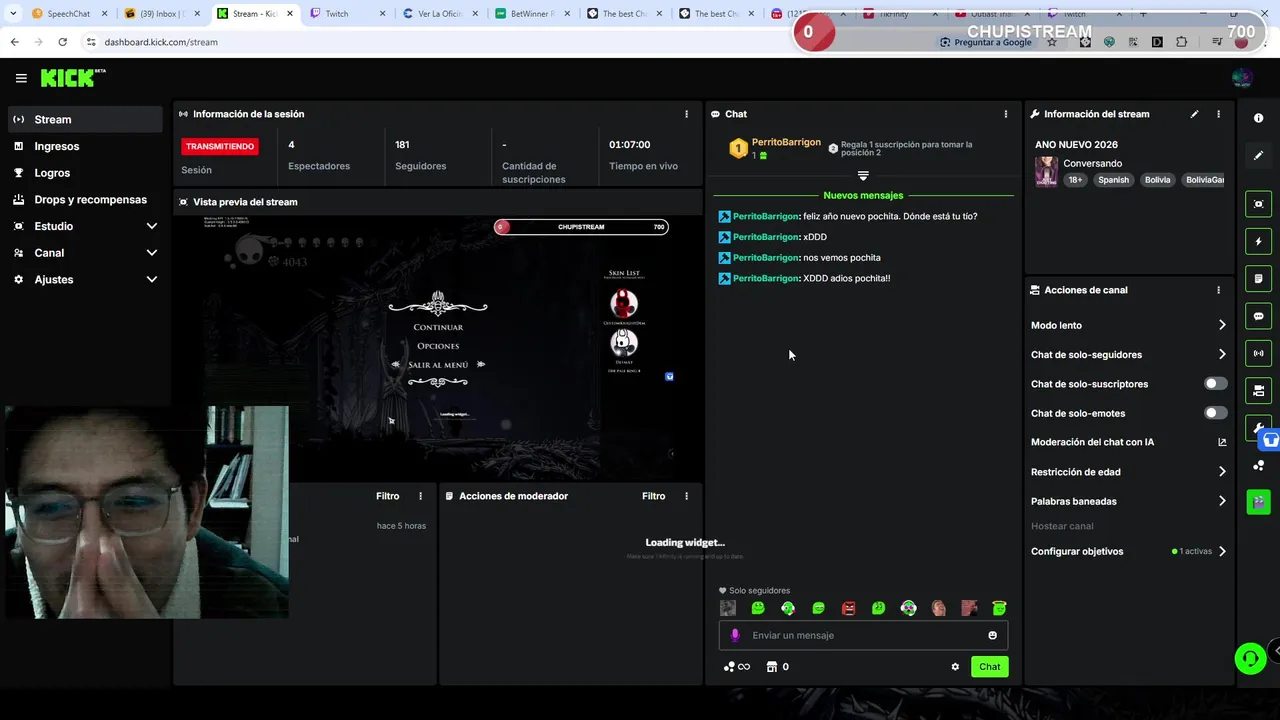1280x720 pixels.
Task: Click the green Chat send button
Action: point(989,667)
